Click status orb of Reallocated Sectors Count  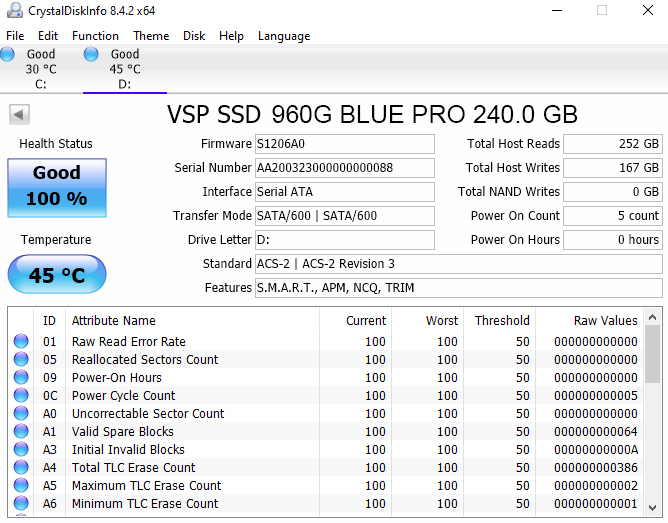[21, 359]
